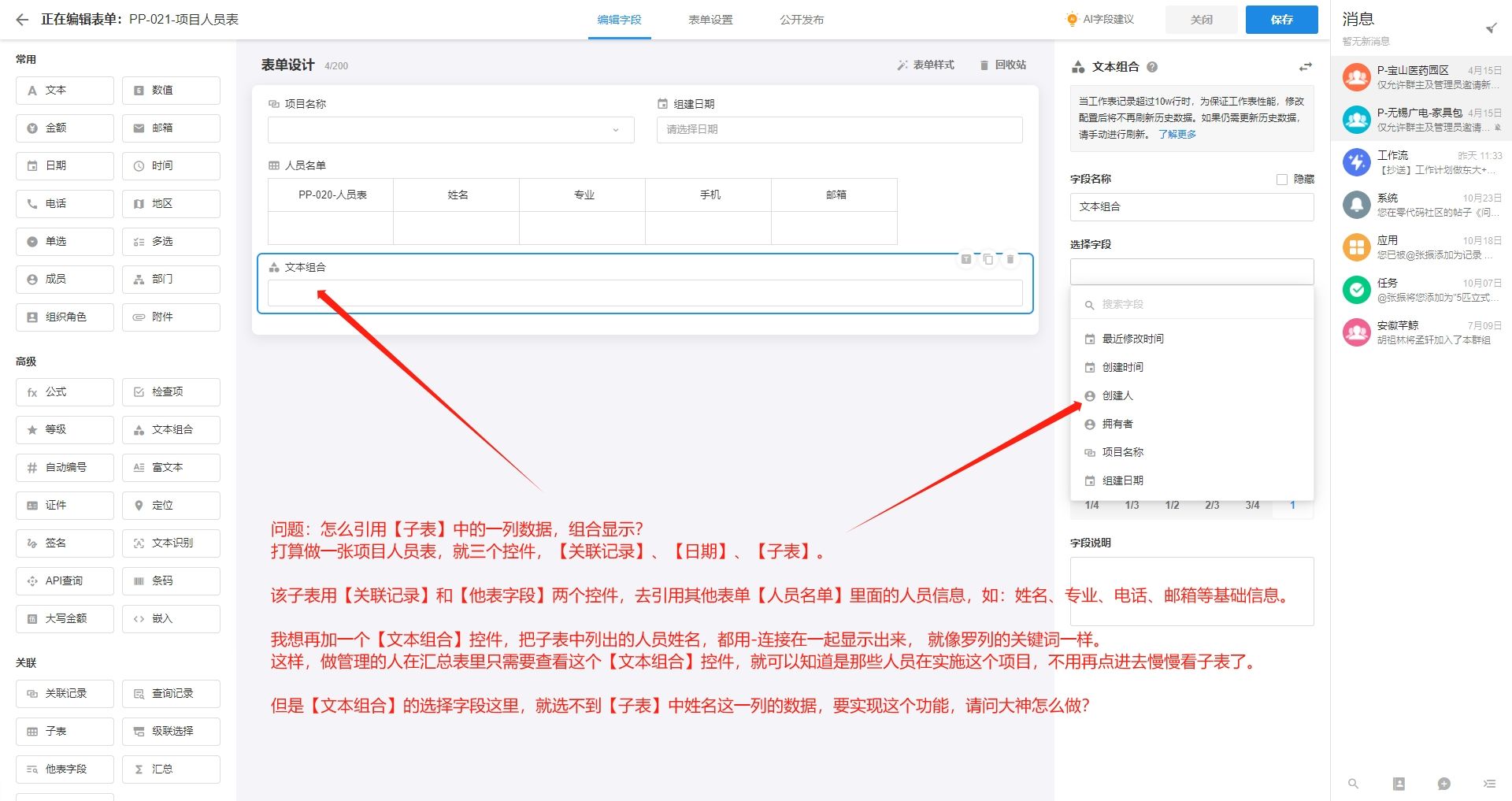Select the 子表 control

click(x=64, y=731)
